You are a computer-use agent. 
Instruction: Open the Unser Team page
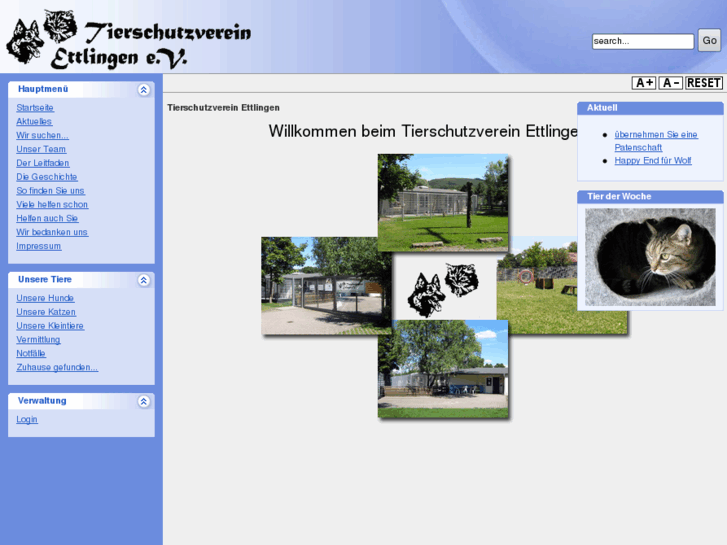pyautogui.click(x=41, y=149)
